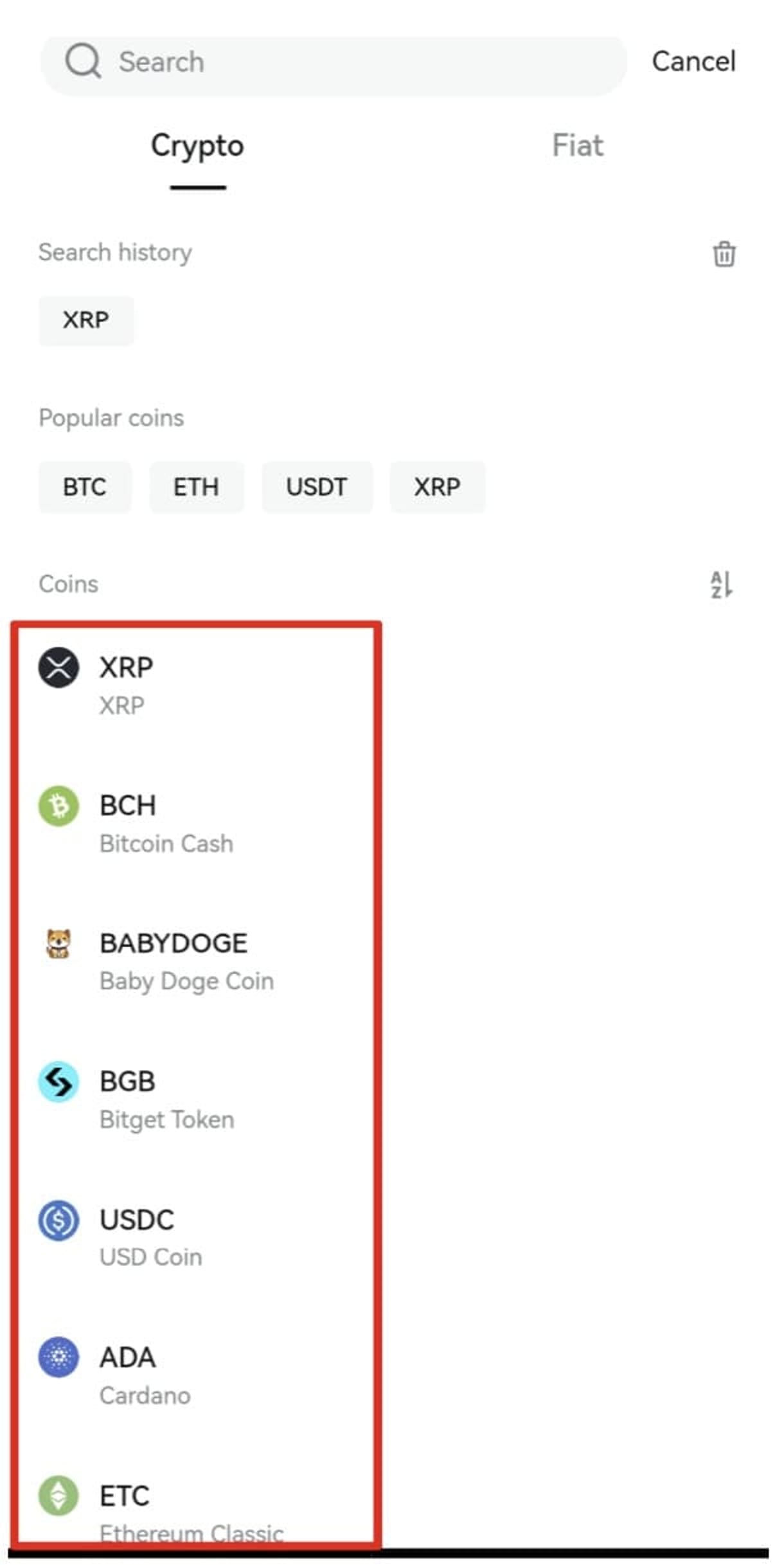
Task: Choose XRP from popular coins
Action: pos(437,487)
